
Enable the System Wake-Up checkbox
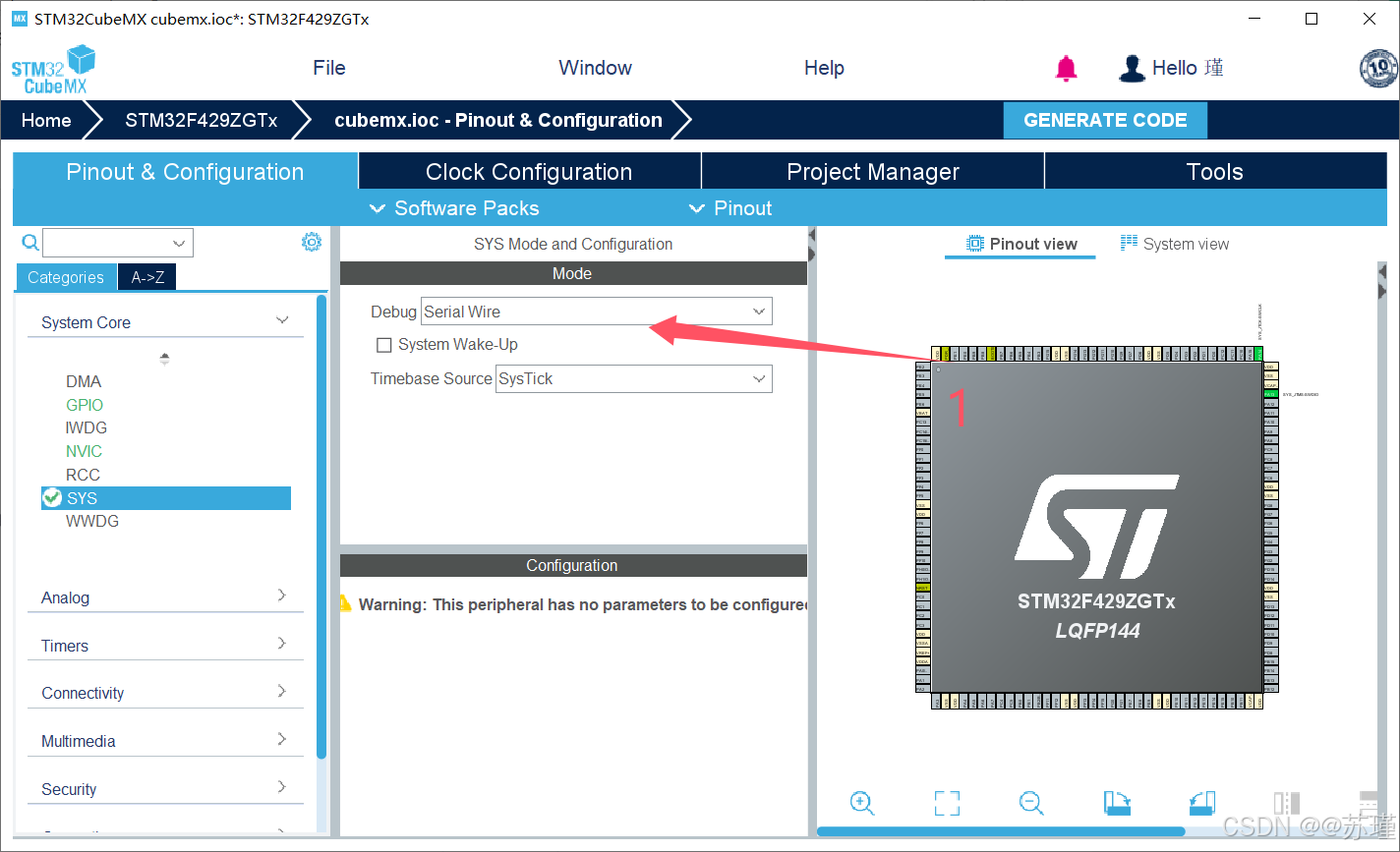(384, 345)
